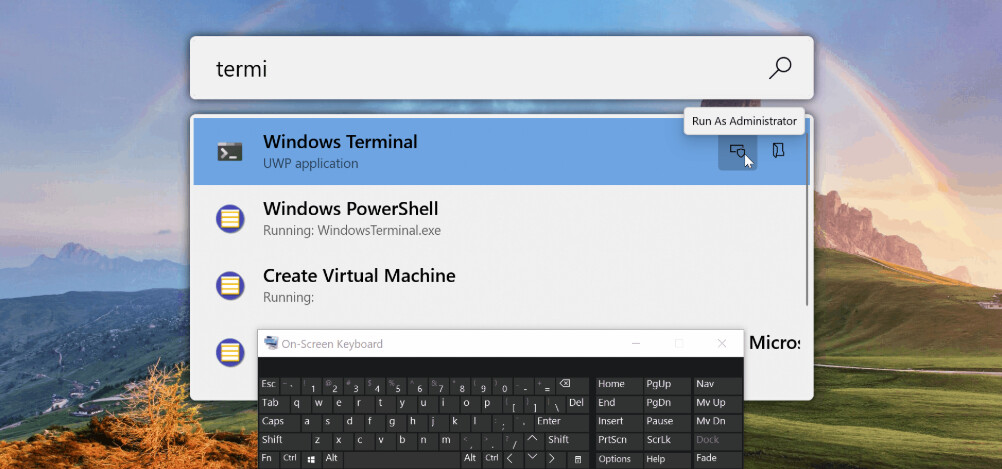Close the On-Screen Keyboard window
This screenshot has width=1002, height=469.
(x=722, y=344)
